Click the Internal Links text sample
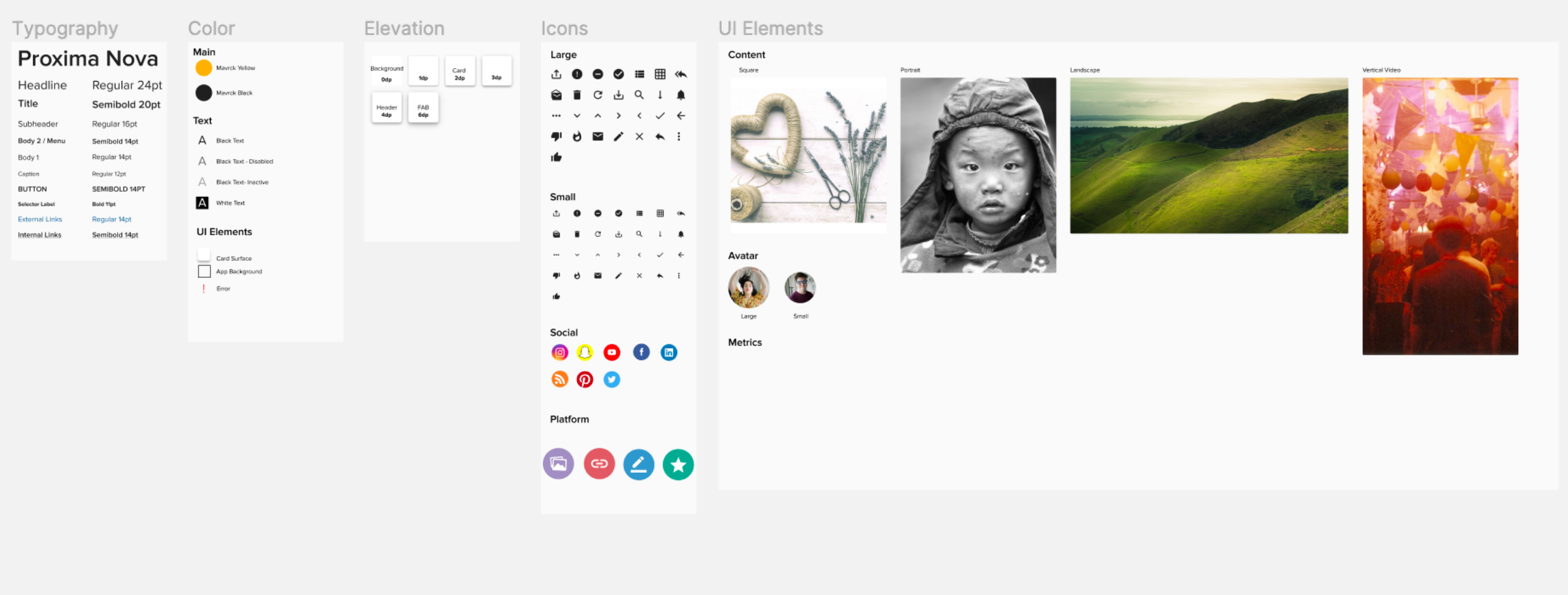 pyautogui.click(x=39, y=235)
